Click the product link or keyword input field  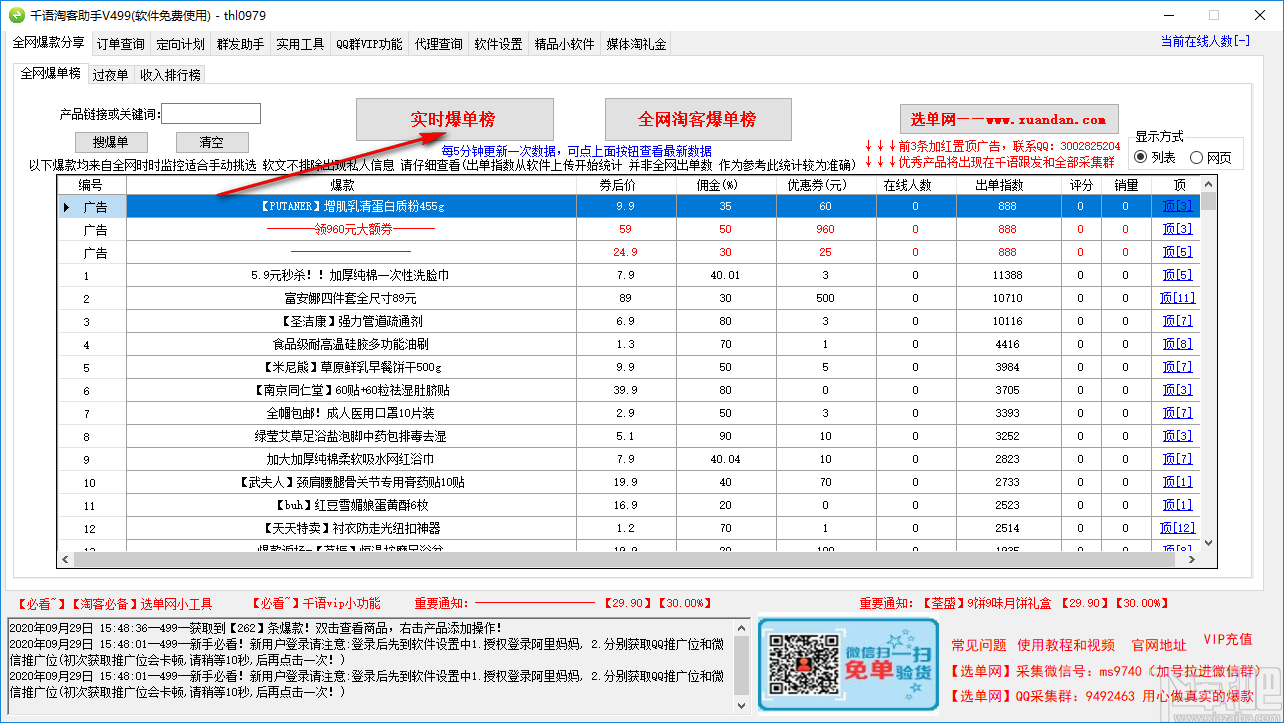[211, 114]
